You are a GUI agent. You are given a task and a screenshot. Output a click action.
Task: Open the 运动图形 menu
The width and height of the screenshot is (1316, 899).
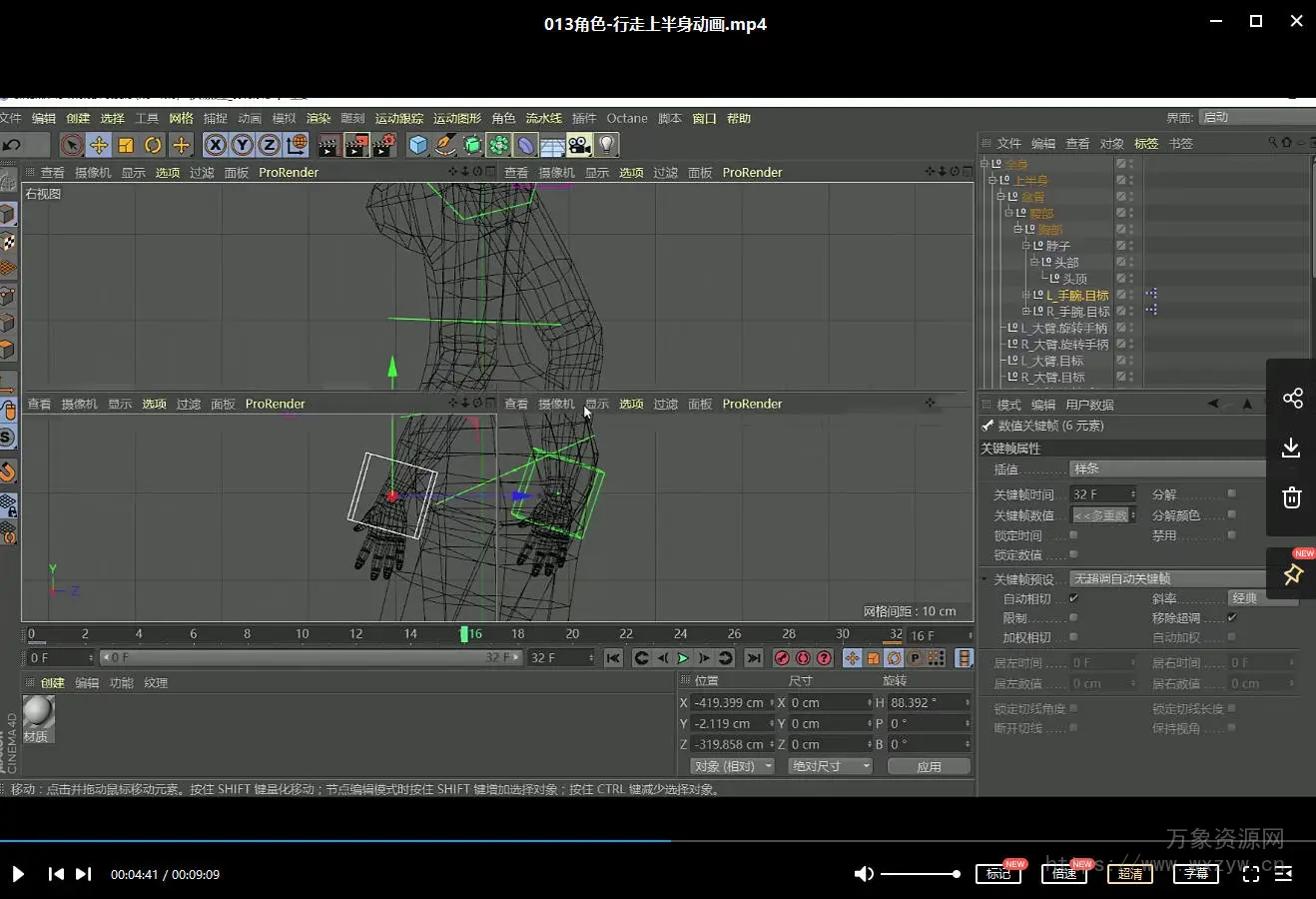[456, 118]
